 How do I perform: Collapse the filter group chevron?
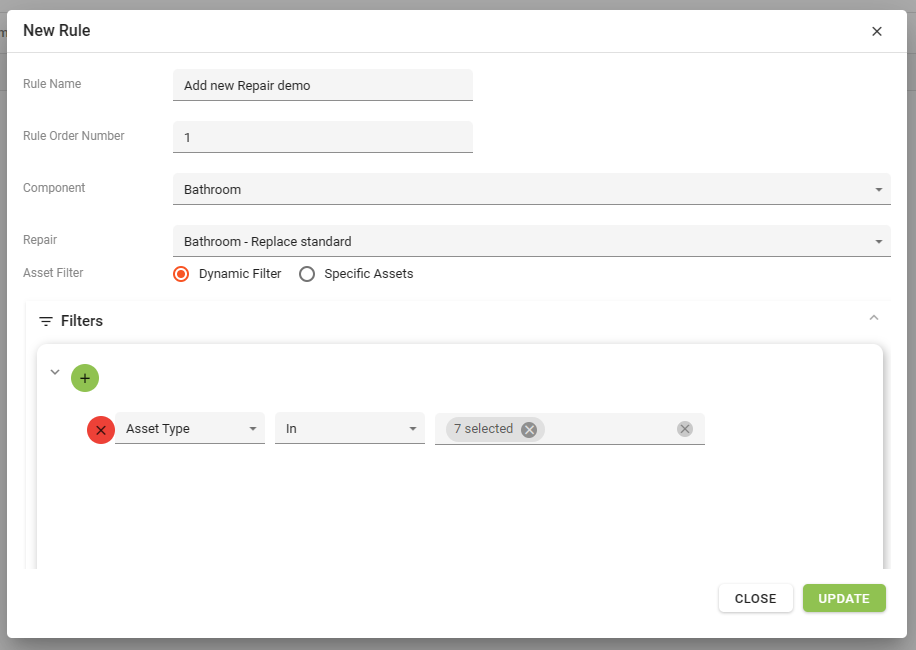[x=55, y=372]
